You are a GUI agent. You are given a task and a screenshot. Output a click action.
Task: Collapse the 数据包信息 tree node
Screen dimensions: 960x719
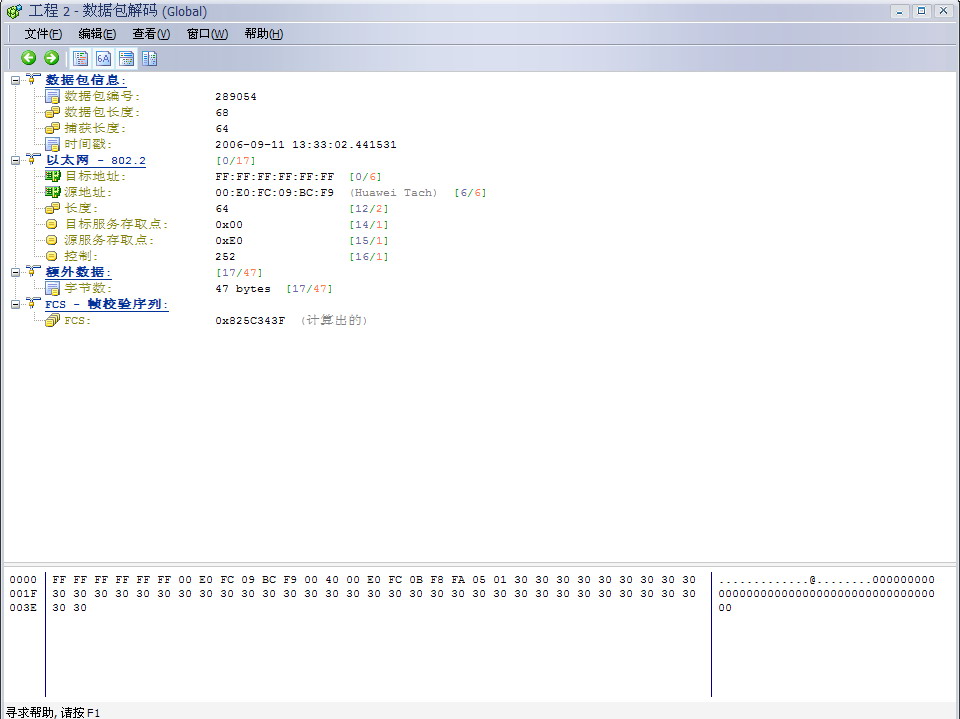(15, 80)
